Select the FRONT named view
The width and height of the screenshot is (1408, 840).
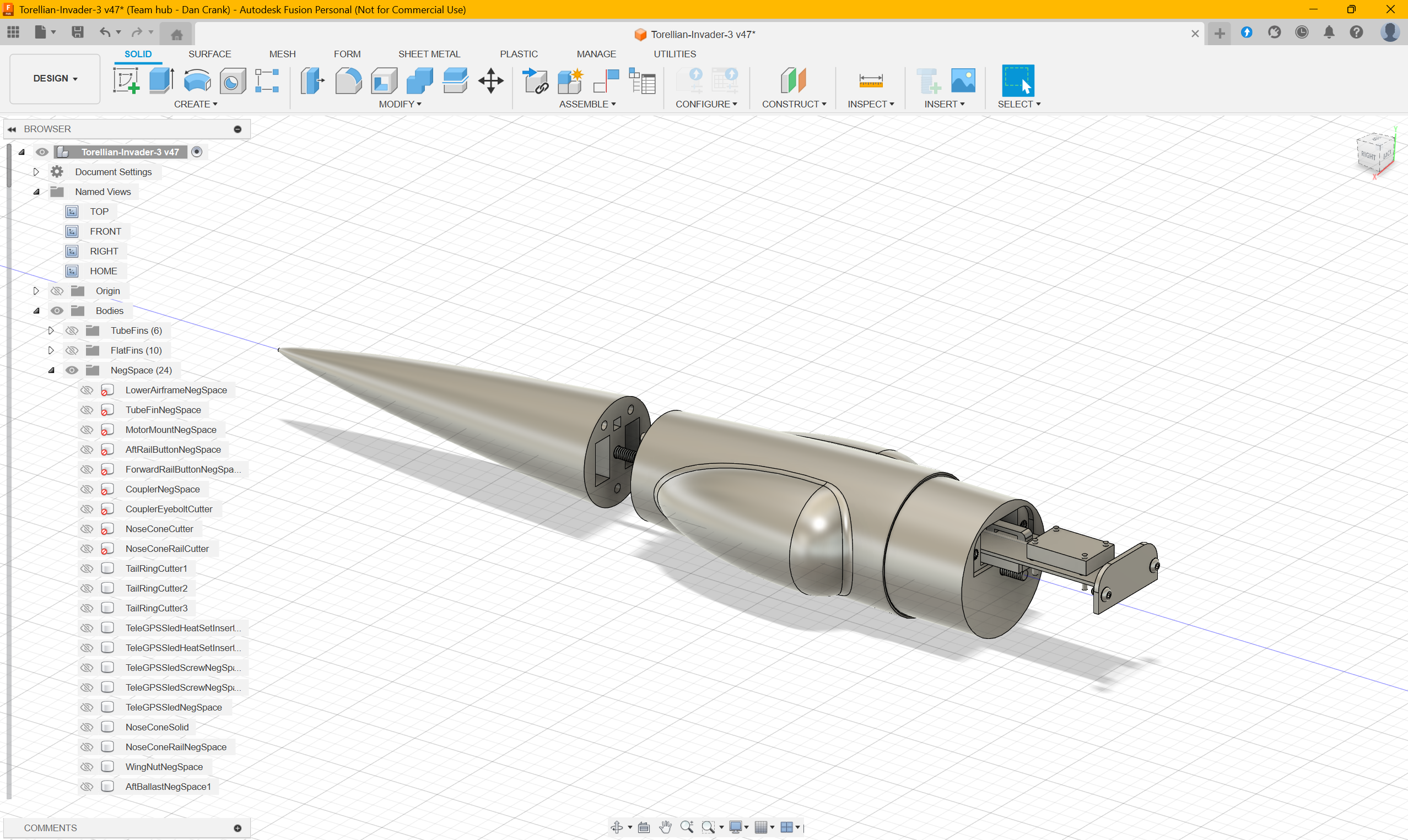(x=105, y=231)
